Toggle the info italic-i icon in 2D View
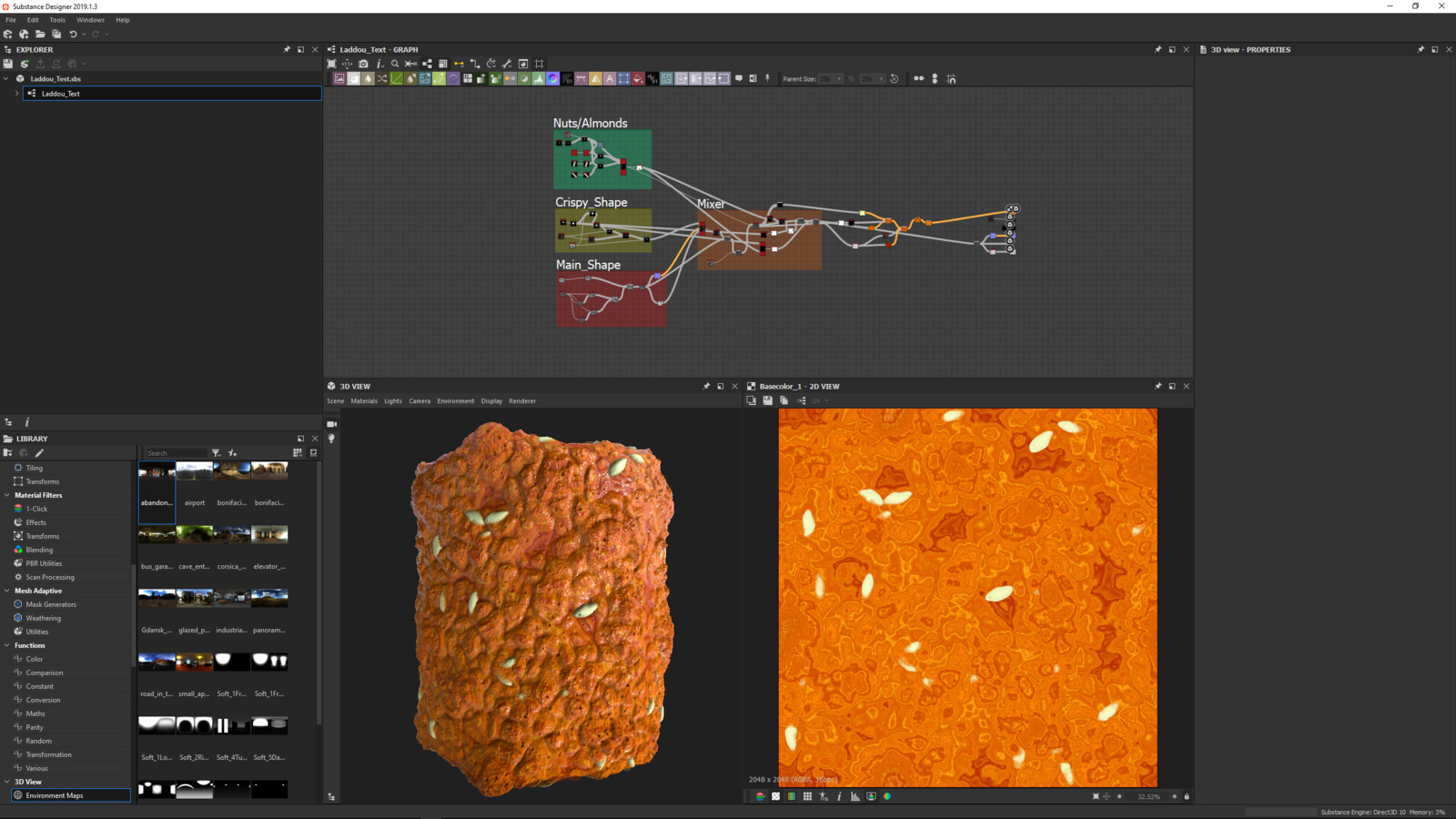1456x819 pixels. click(839, 796)
